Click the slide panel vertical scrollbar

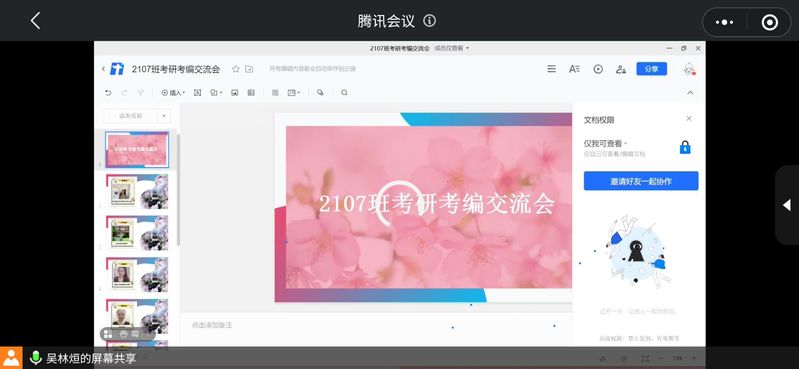[x=178, y=190]
